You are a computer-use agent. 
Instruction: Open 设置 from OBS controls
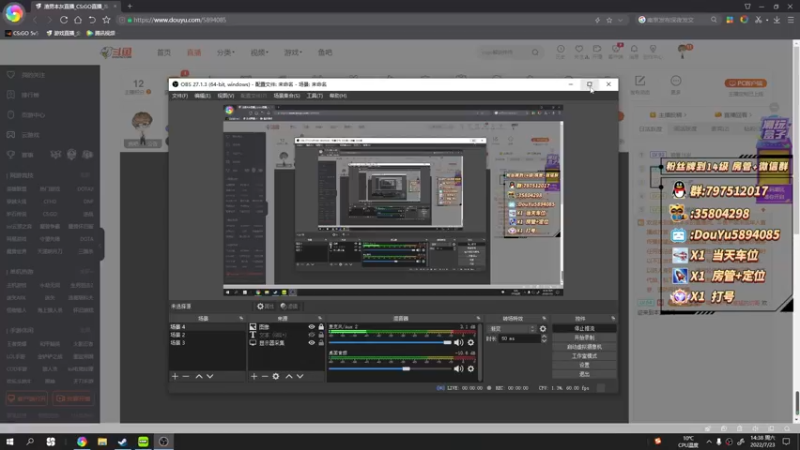pos(584,365)
